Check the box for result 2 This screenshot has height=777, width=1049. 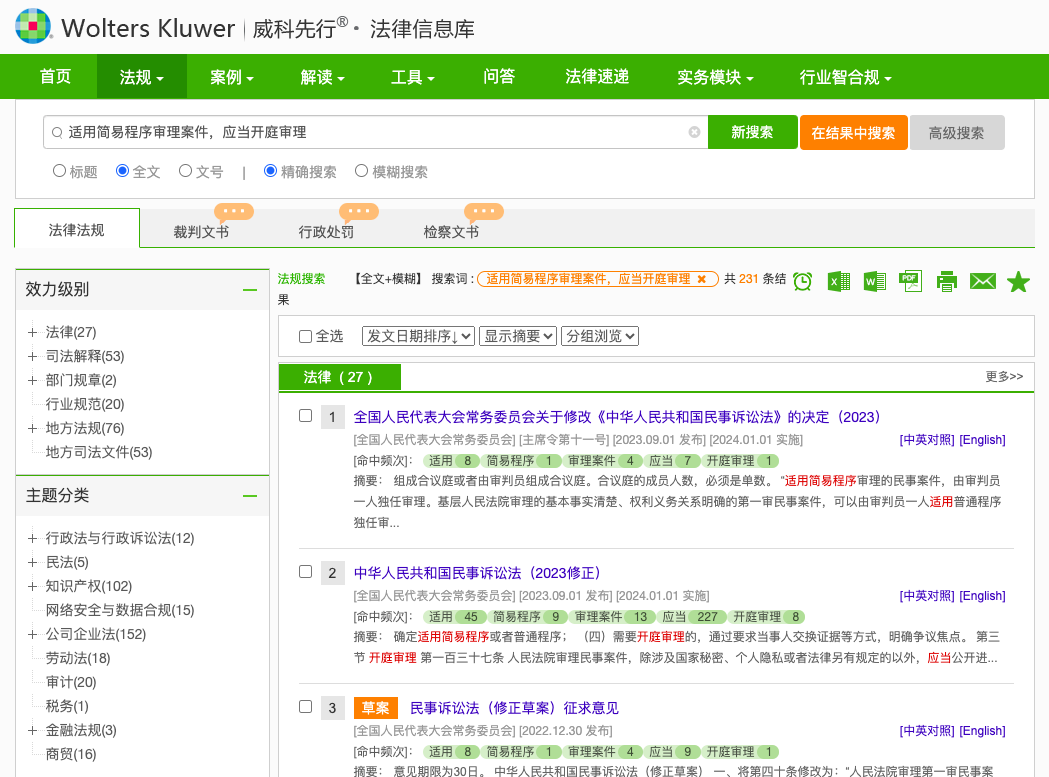coord(306,572)
